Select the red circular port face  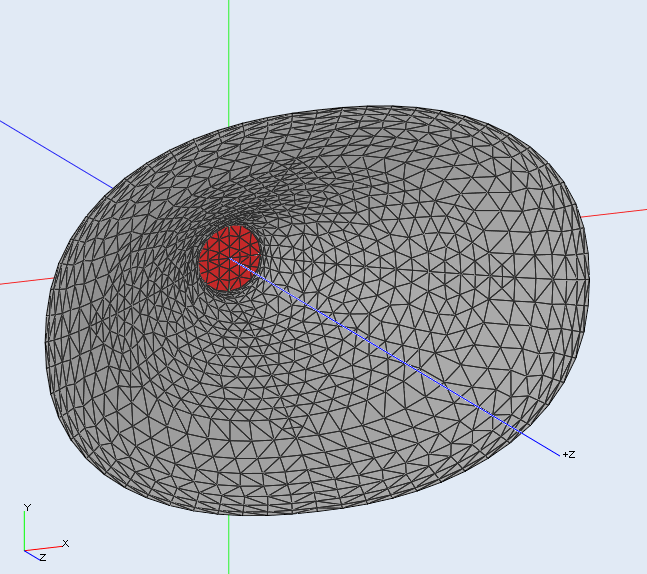229,258
